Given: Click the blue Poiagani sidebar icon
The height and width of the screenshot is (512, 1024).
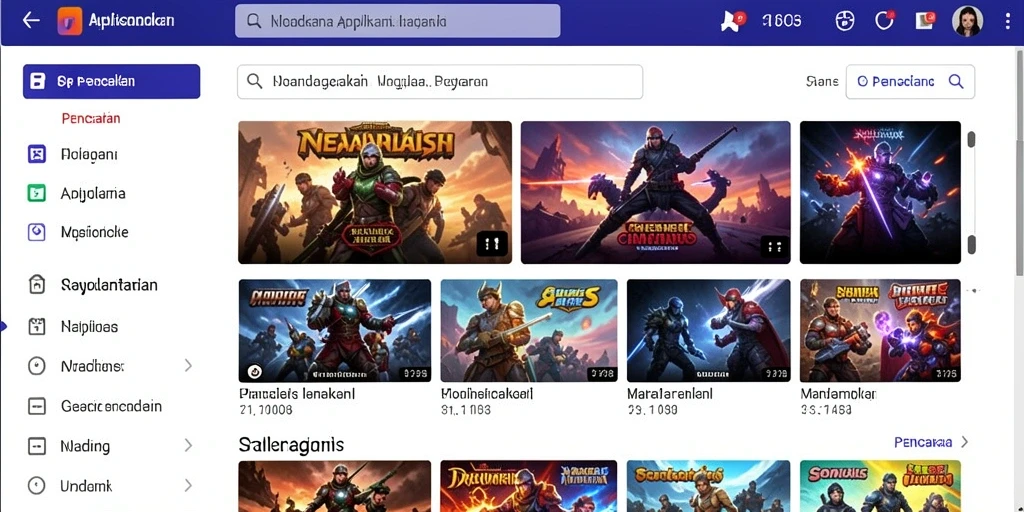Looking at the screenshot, I should pyautogui.click(x=37, y=154).
